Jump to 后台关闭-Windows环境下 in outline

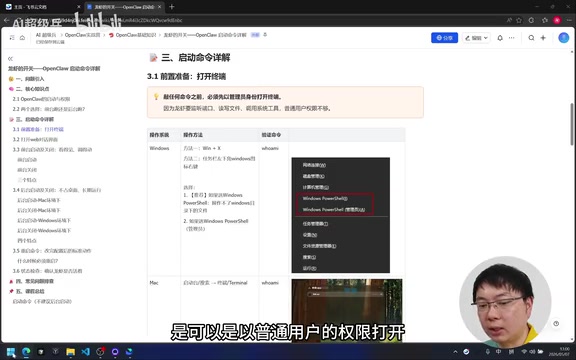[x=44, y=230]
